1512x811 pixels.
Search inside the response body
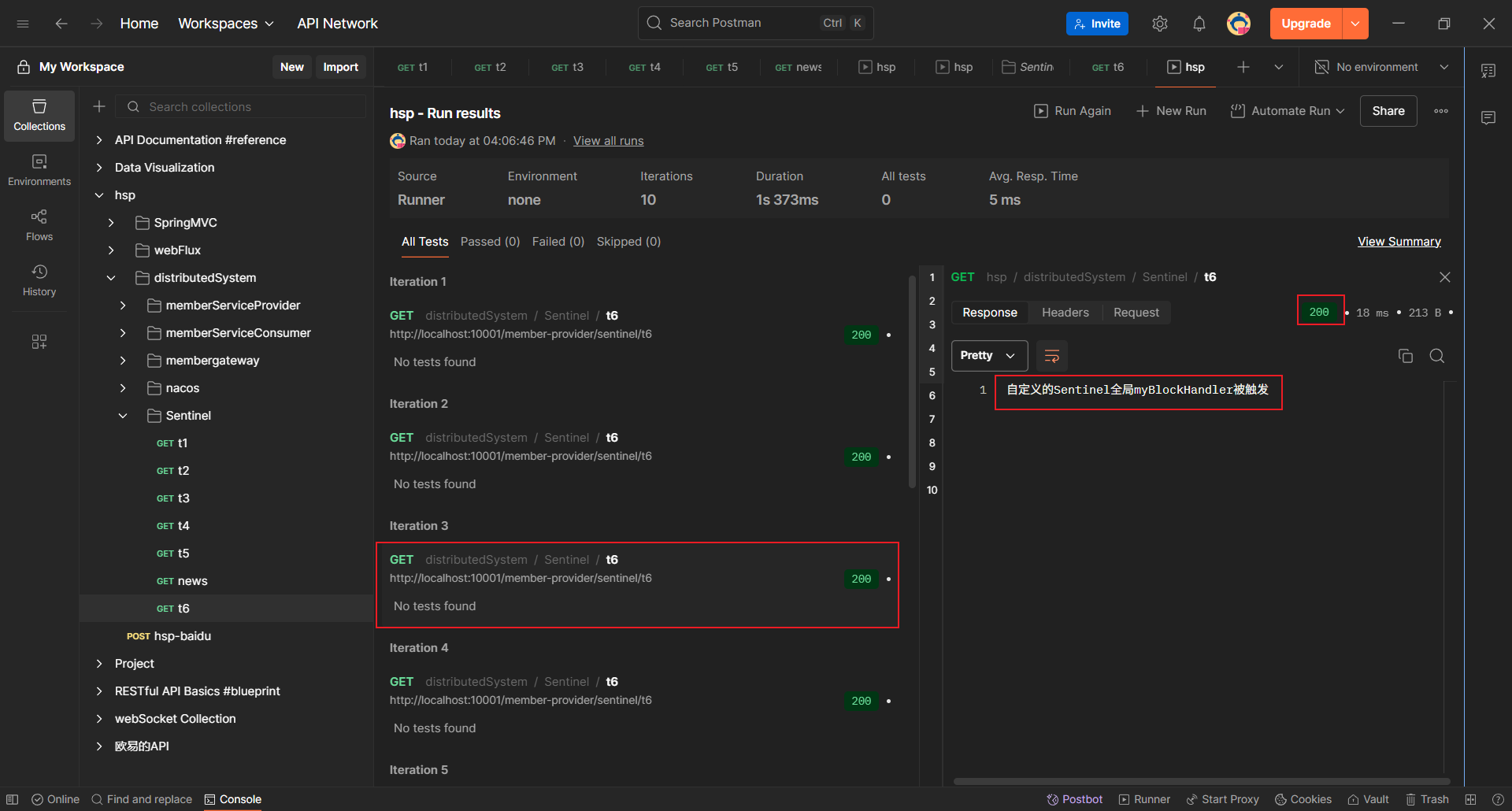[x=1436, y=356]
